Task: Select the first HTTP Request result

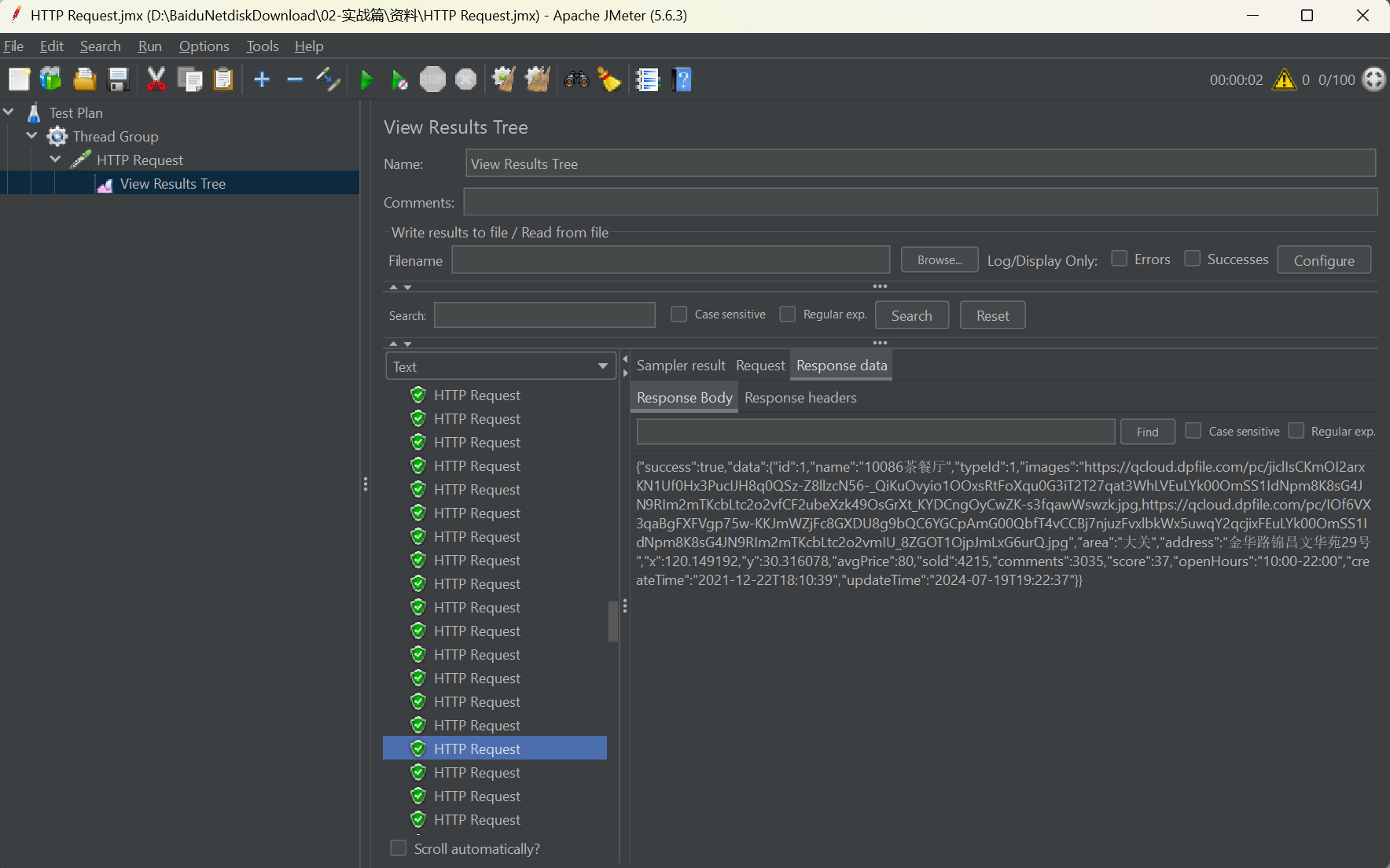Action: pos(477,395)
